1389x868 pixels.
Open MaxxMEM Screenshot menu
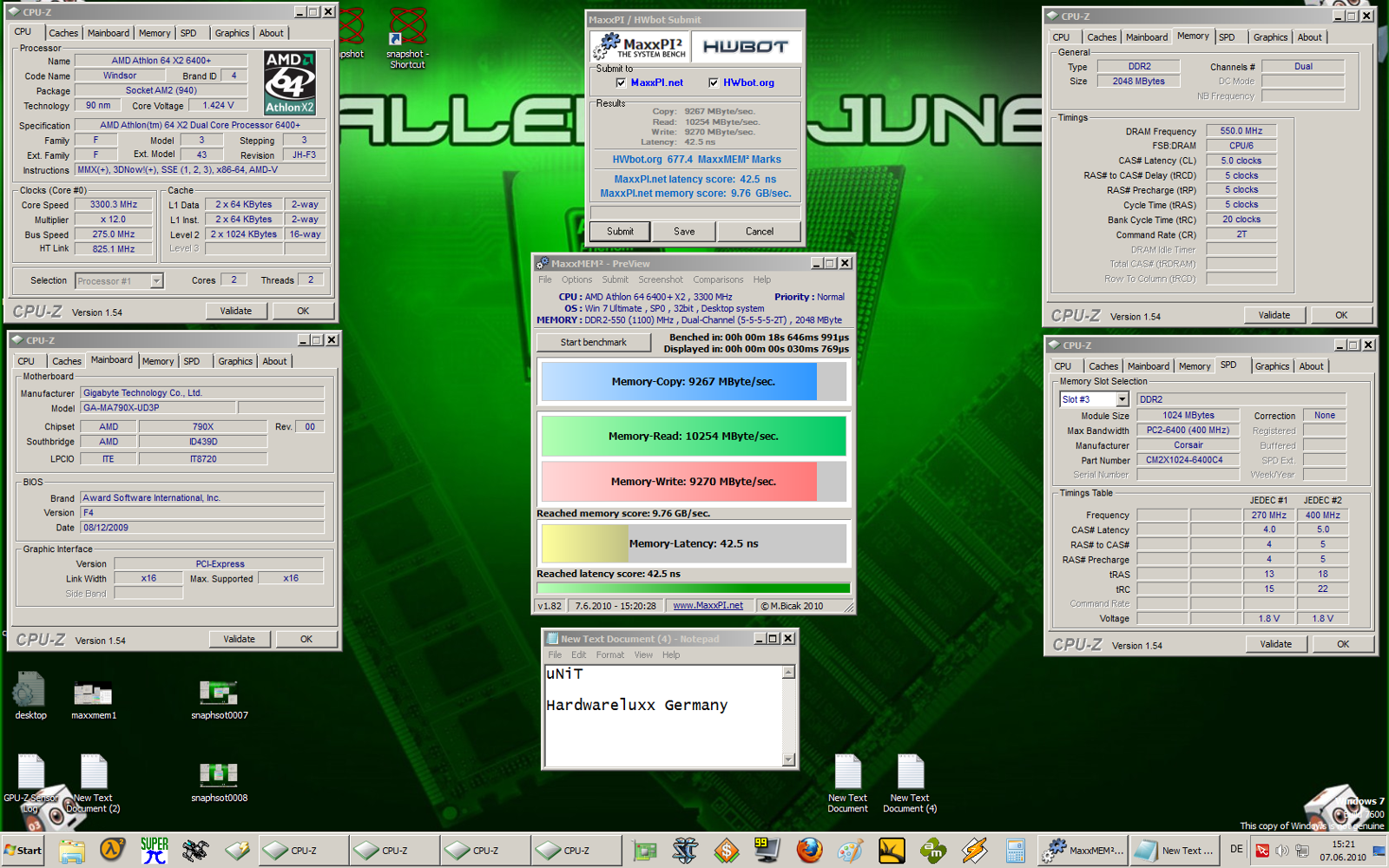tap(661, 279)
